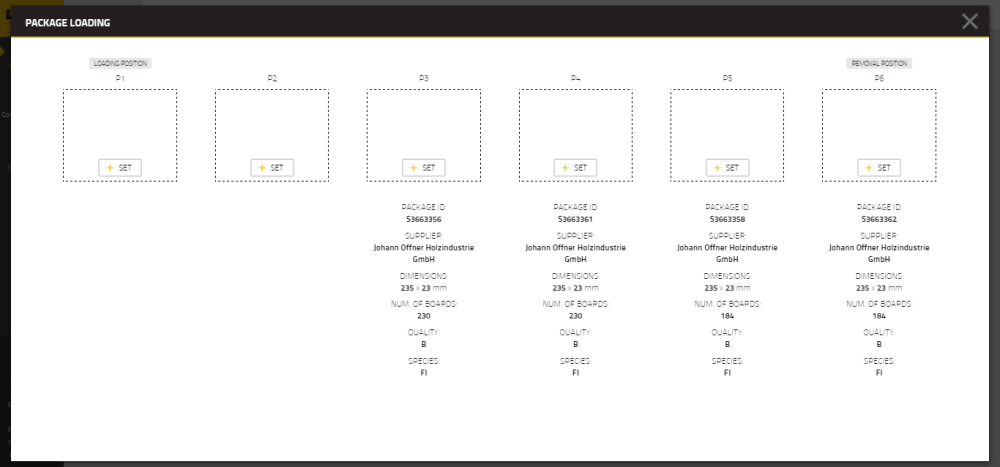Select package ID 53663356
Screen dimensions: 1000x467
423,219
